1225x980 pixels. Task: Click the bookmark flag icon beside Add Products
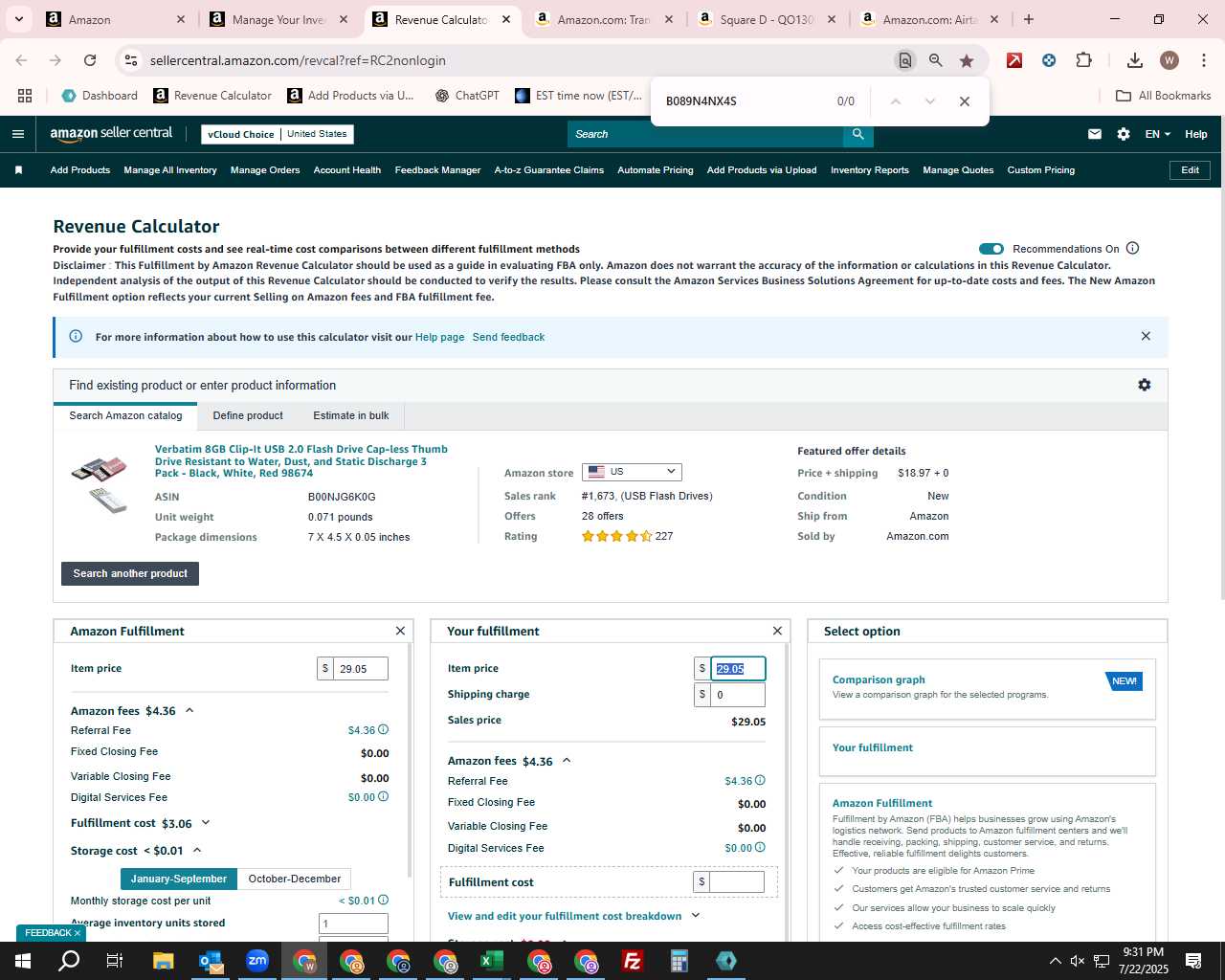pyautogui.click(x=18, y=170)
